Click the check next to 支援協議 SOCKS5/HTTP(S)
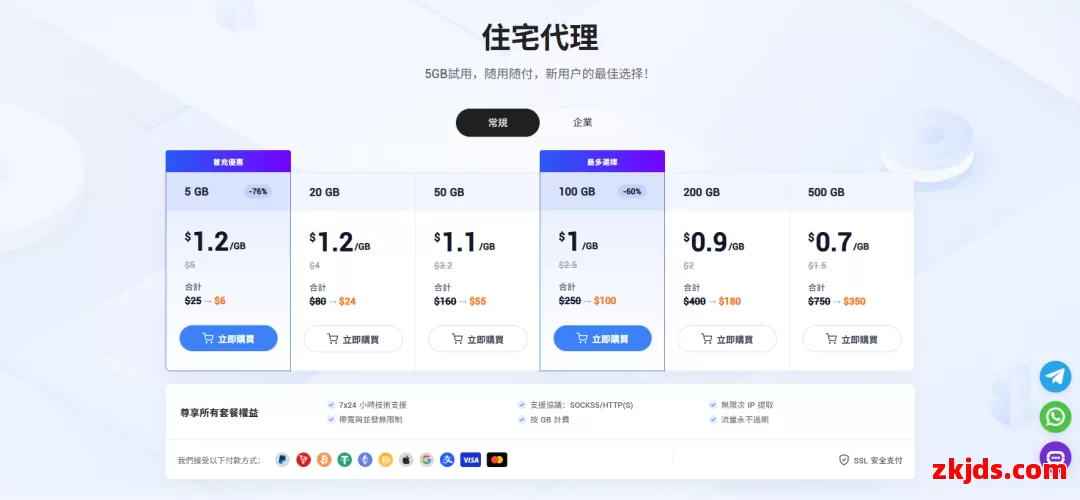The image size is (1080, 500). click(x=522, y=405)
